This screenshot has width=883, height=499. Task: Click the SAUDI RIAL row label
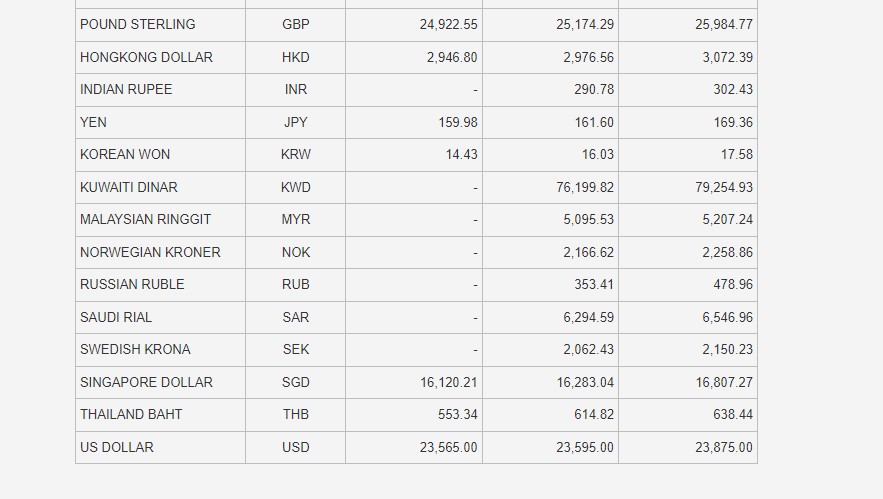tap(116, 317)
